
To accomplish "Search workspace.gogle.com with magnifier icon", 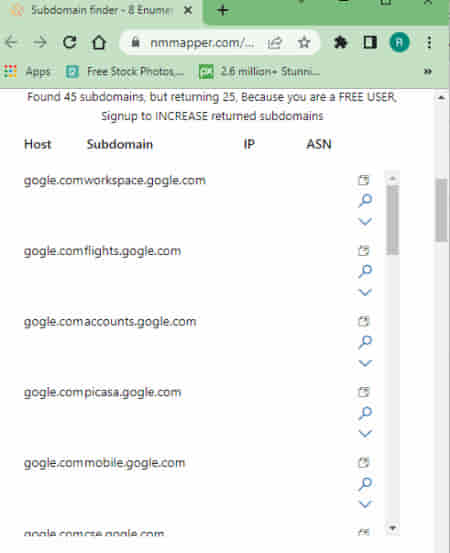I will click(x=365, y=200).
